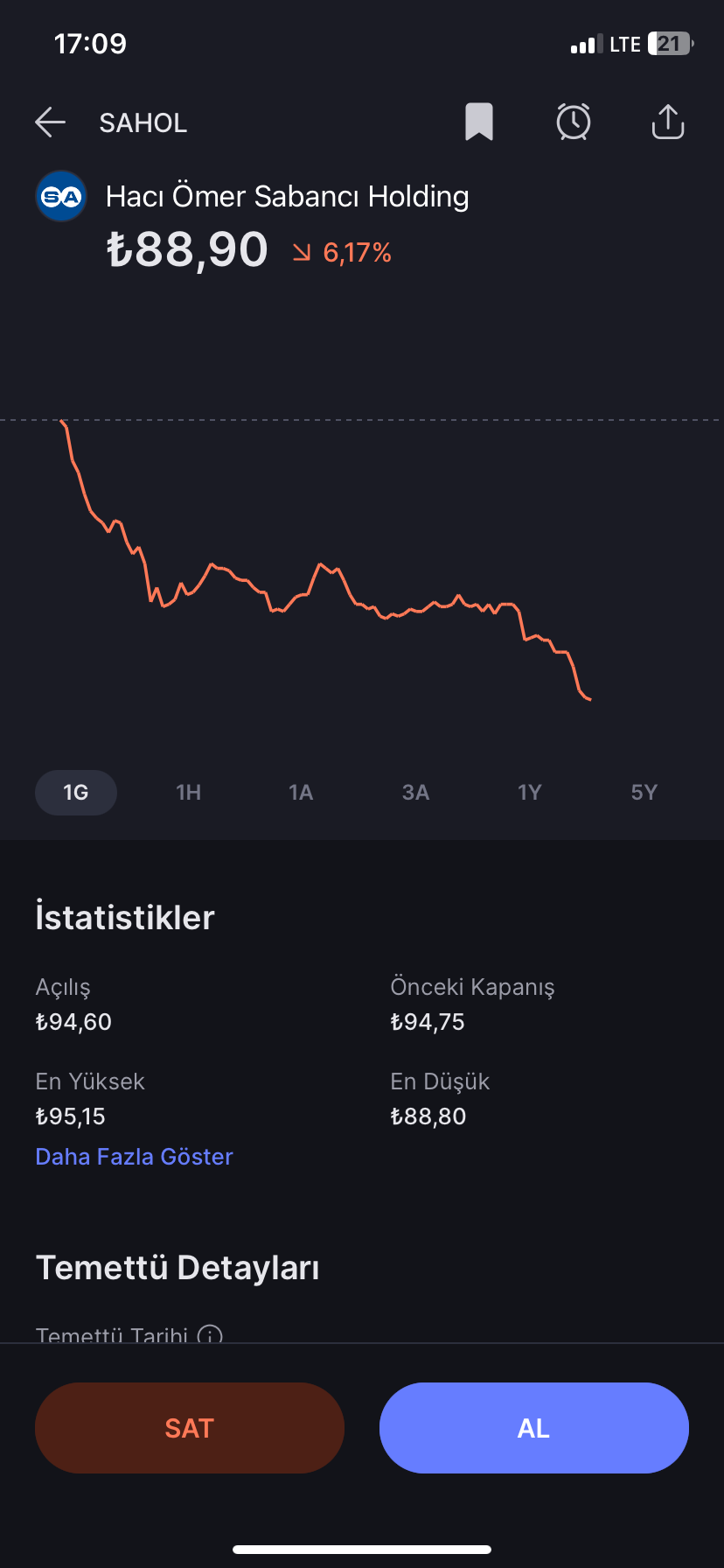Tap the SAT sell button
The height and width of the screenshot is (1568, 724).
190,1428
